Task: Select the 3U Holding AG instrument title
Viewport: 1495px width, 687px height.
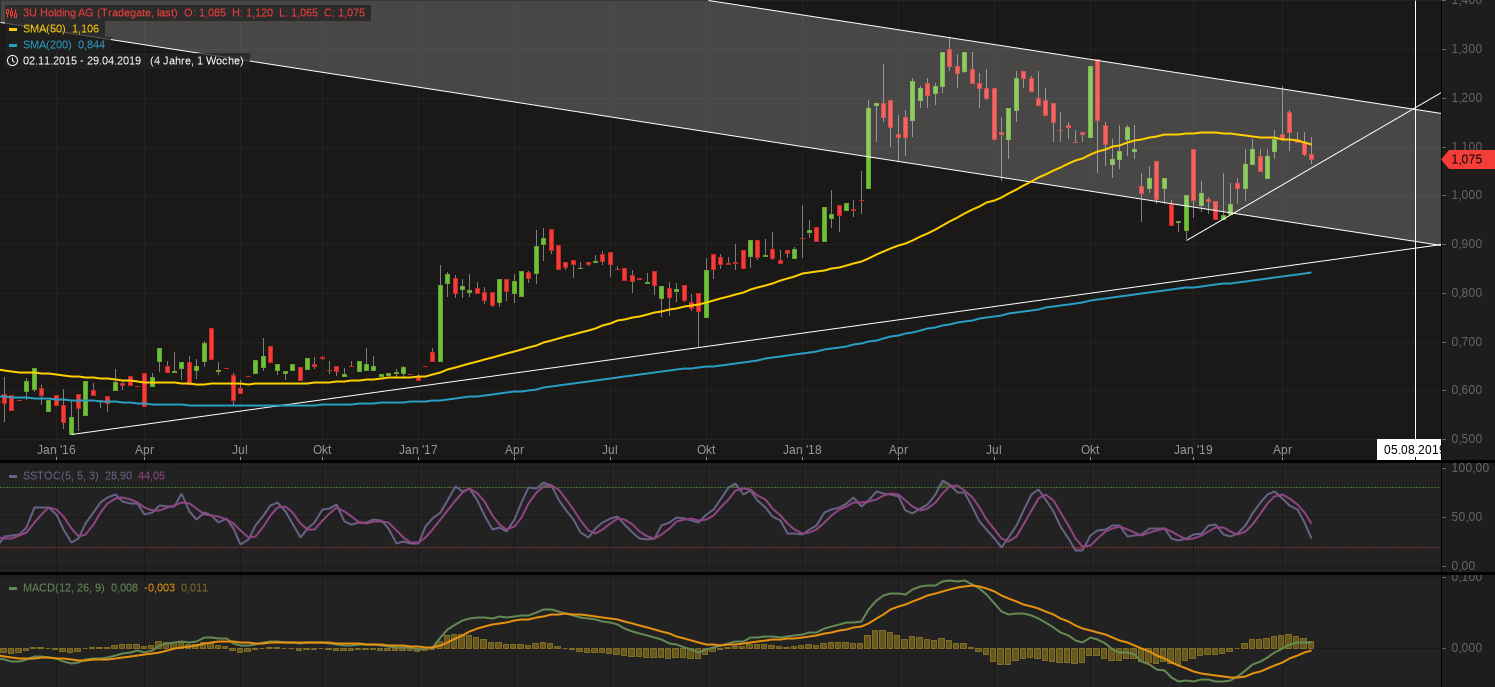Action: (100, 13)
